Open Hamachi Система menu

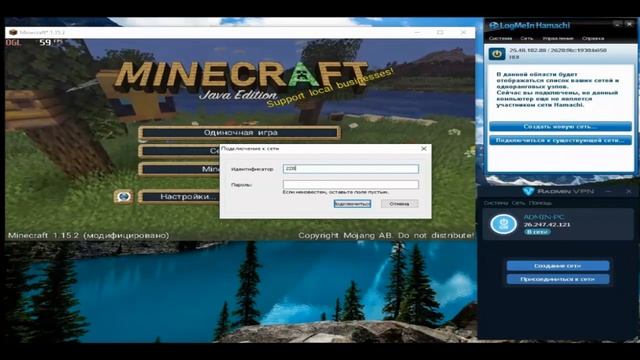click(x=500, y=38)
